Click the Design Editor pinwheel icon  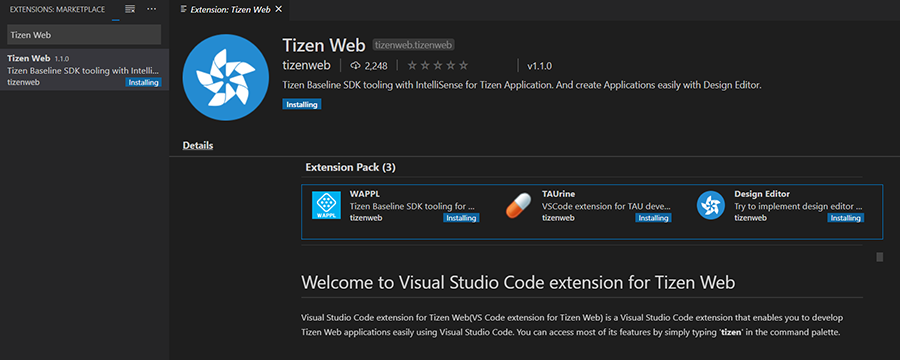click(711, 206)
